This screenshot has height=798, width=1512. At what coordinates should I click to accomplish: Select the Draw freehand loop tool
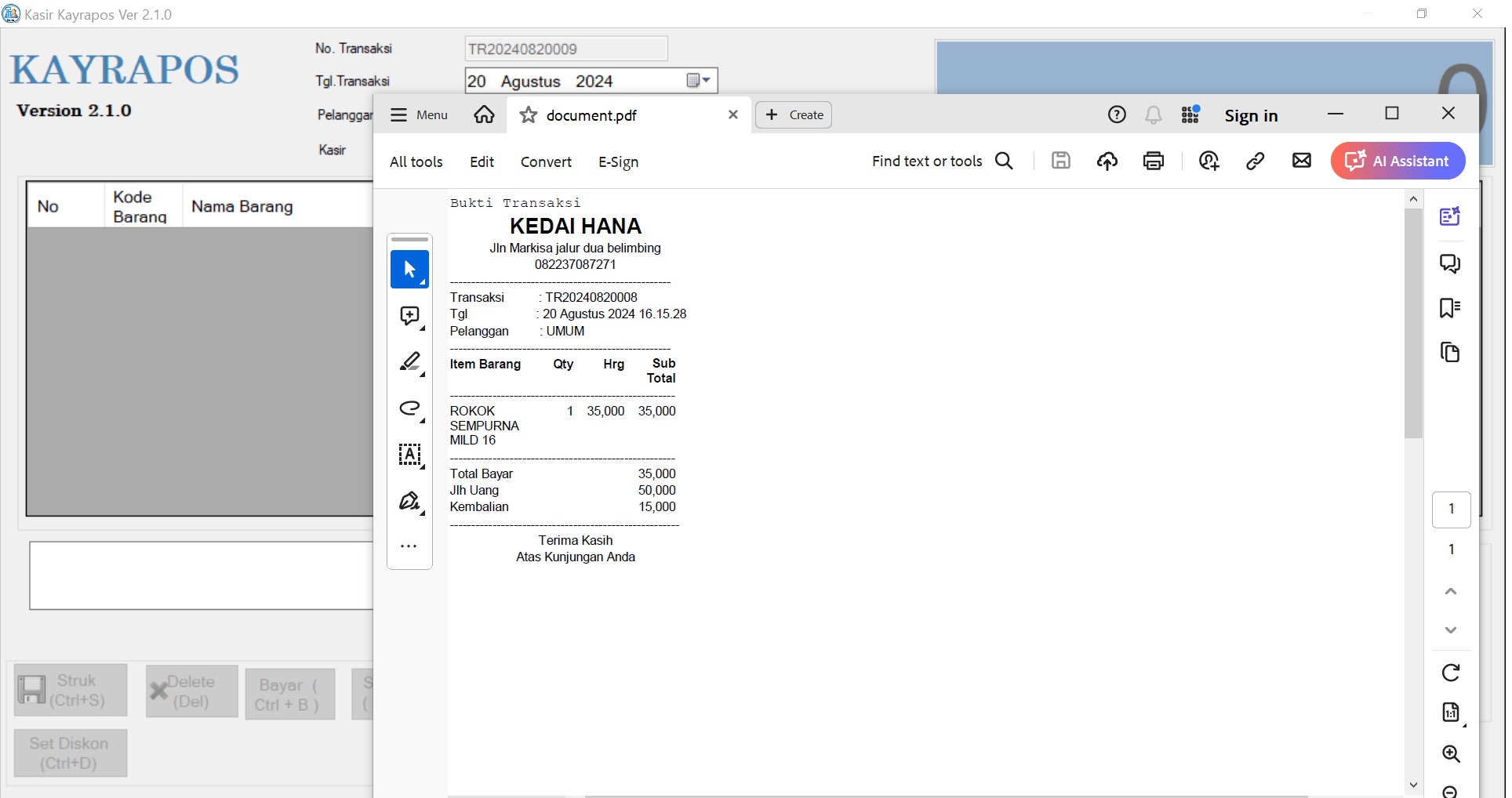point(409,408)
